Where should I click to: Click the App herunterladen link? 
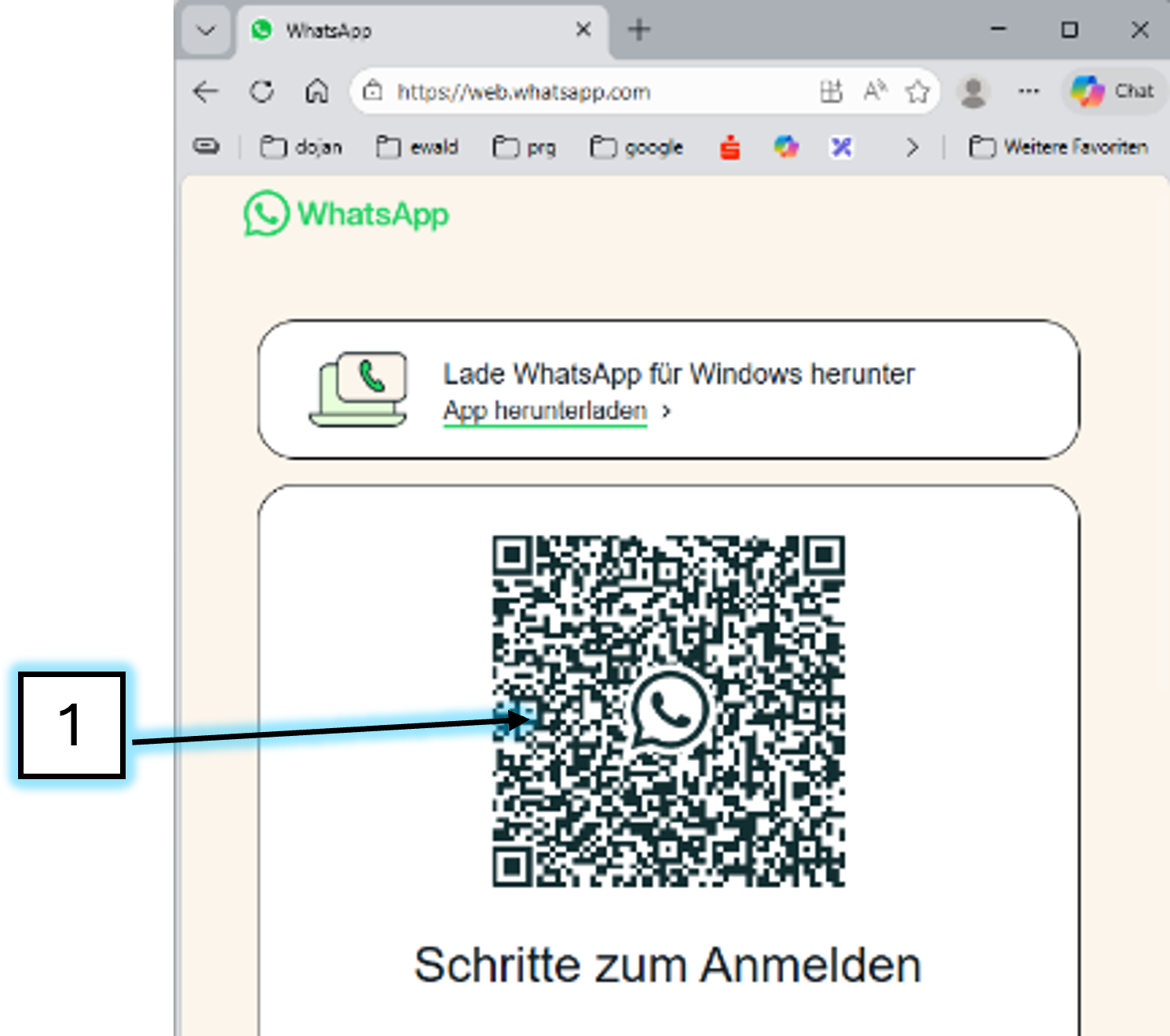point(545,411)
